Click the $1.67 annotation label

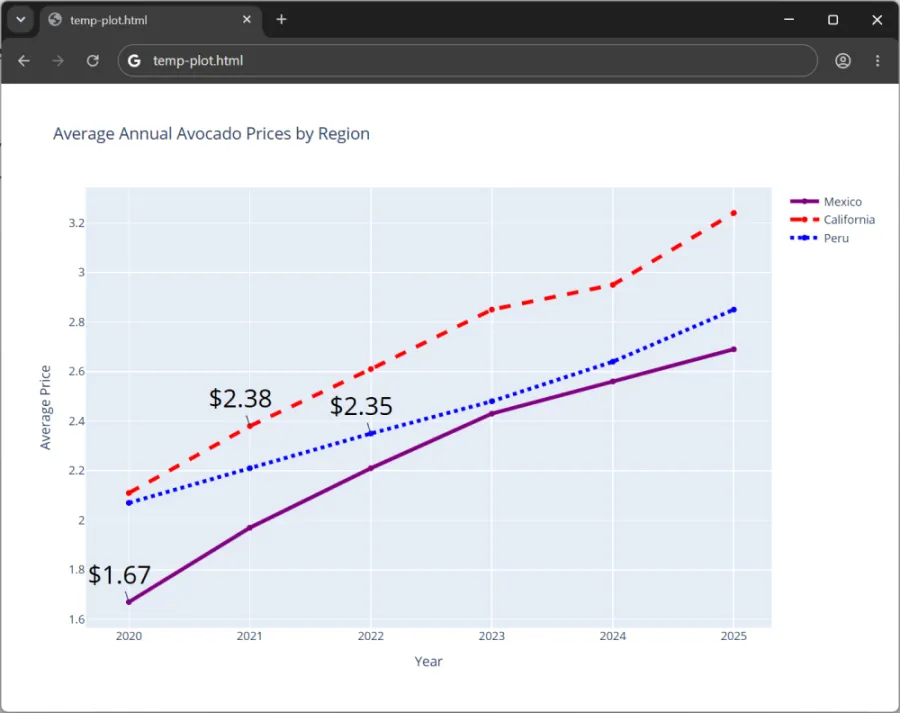119,575
